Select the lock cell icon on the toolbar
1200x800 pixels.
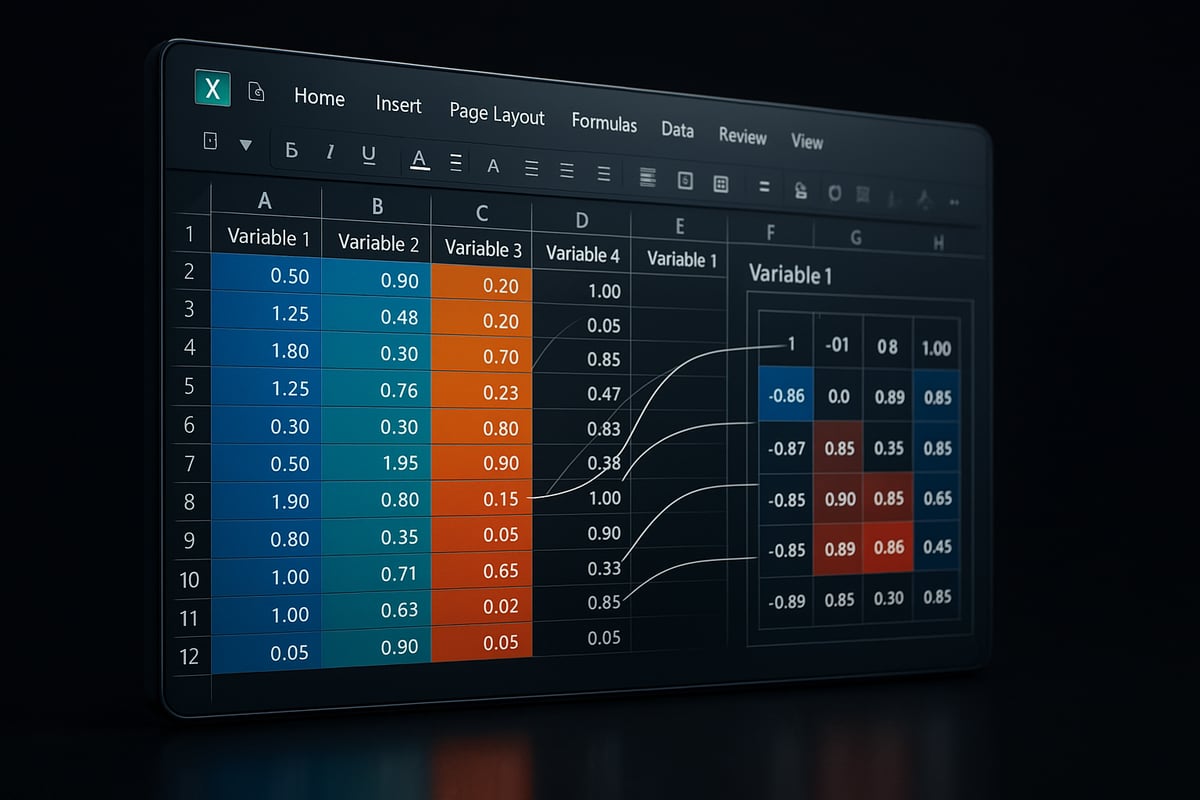[x=800, y=190]
